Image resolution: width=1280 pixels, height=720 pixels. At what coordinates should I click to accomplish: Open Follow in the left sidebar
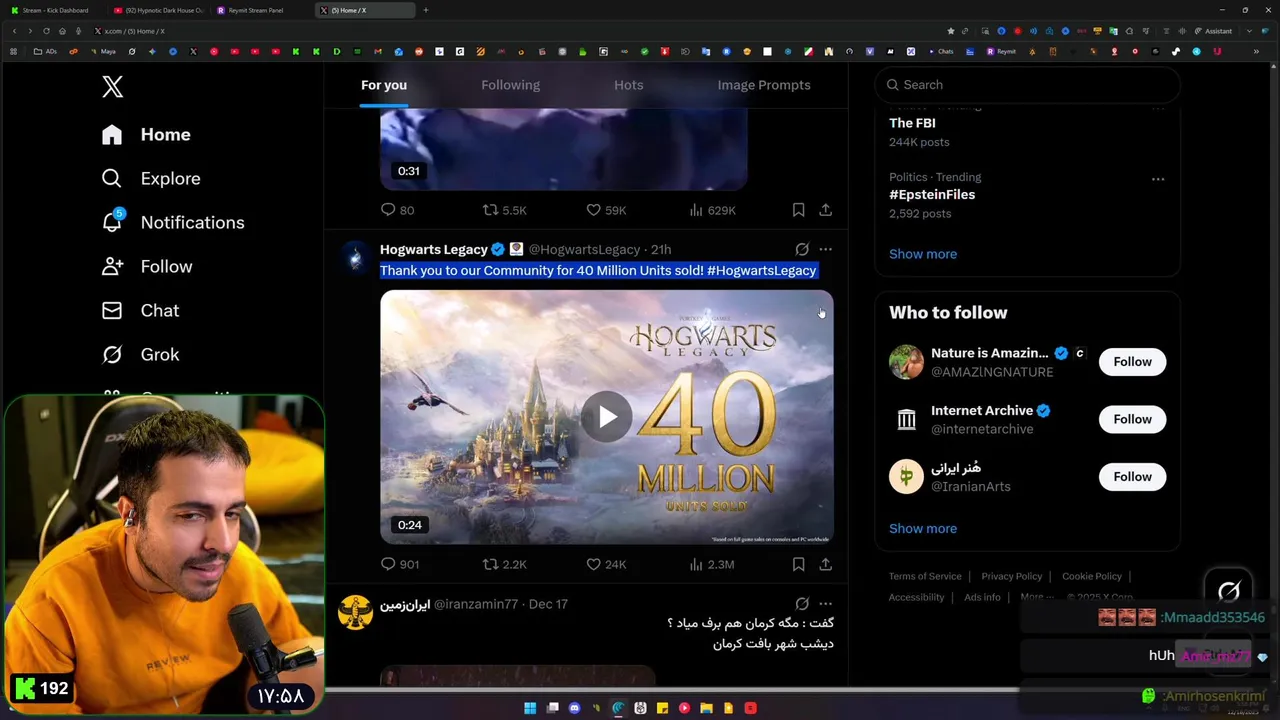point(147,266)
